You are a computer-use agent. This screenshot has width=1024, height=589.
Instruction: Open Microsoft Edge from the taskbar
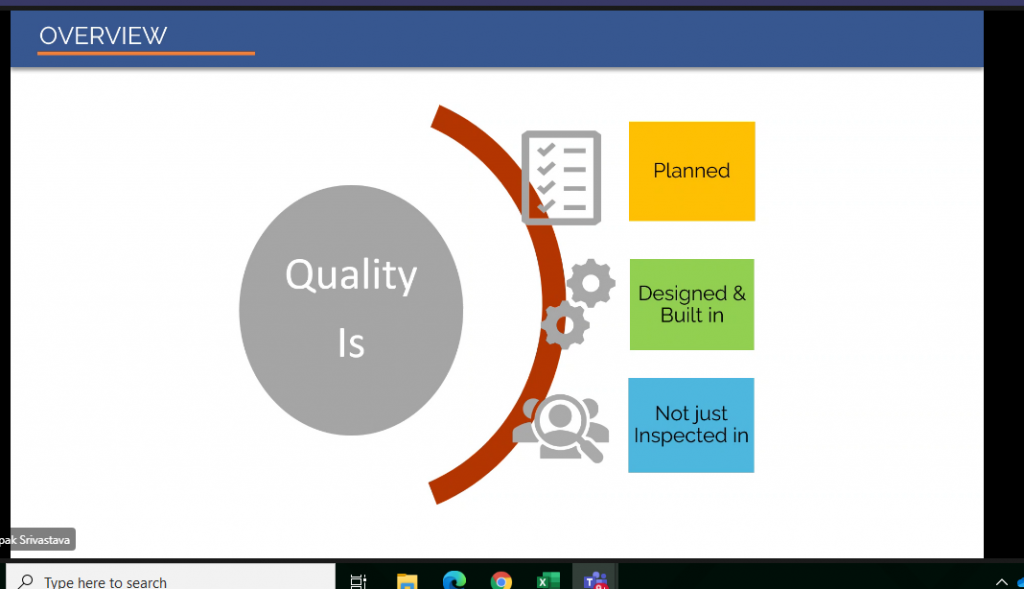(x=454, y=580)
